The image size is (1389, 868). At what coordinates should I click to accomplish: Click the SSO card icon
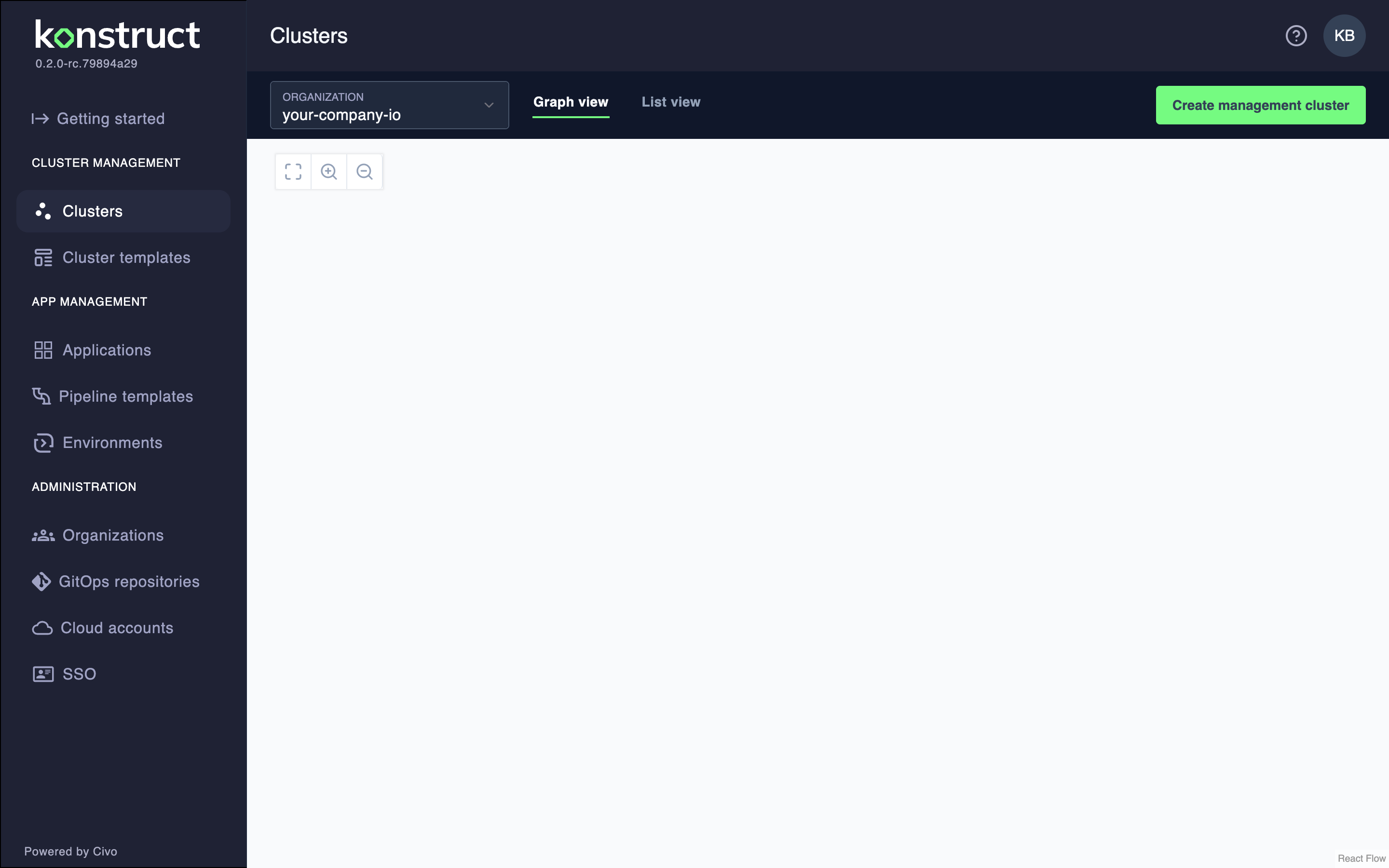click(x=42, y=673)
